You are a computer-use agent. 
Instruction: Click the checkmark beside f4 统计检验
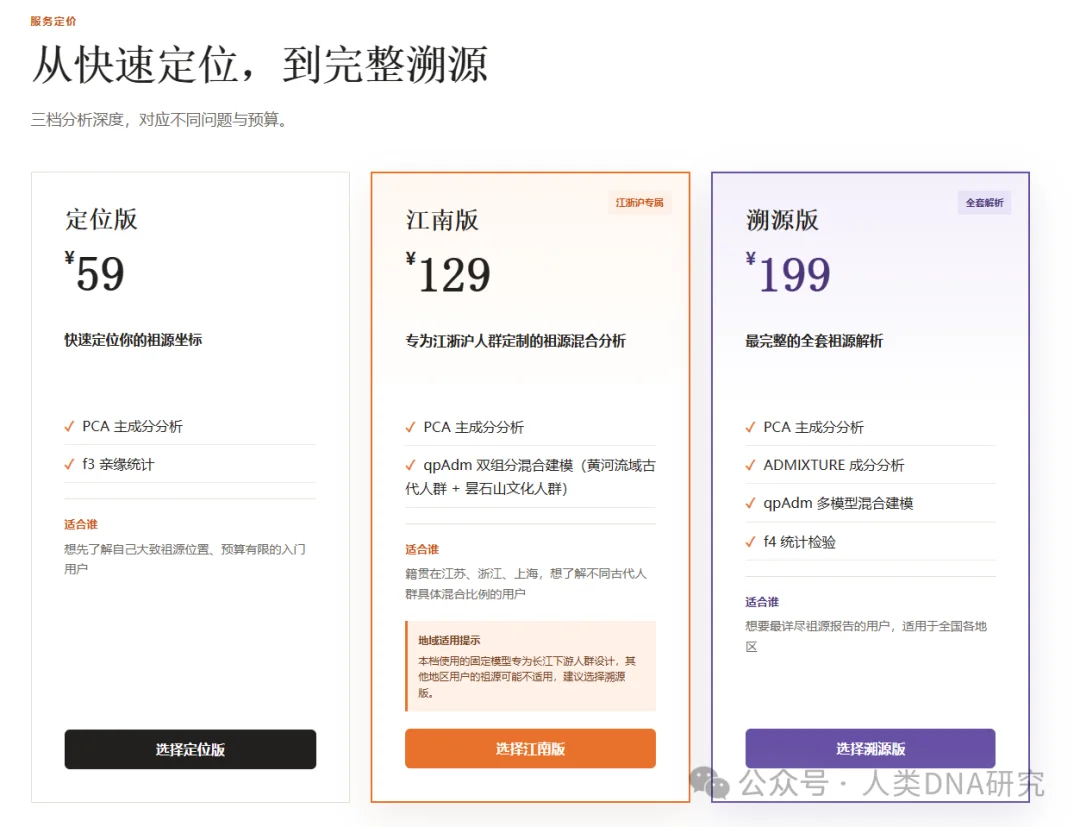coord(751,543)
